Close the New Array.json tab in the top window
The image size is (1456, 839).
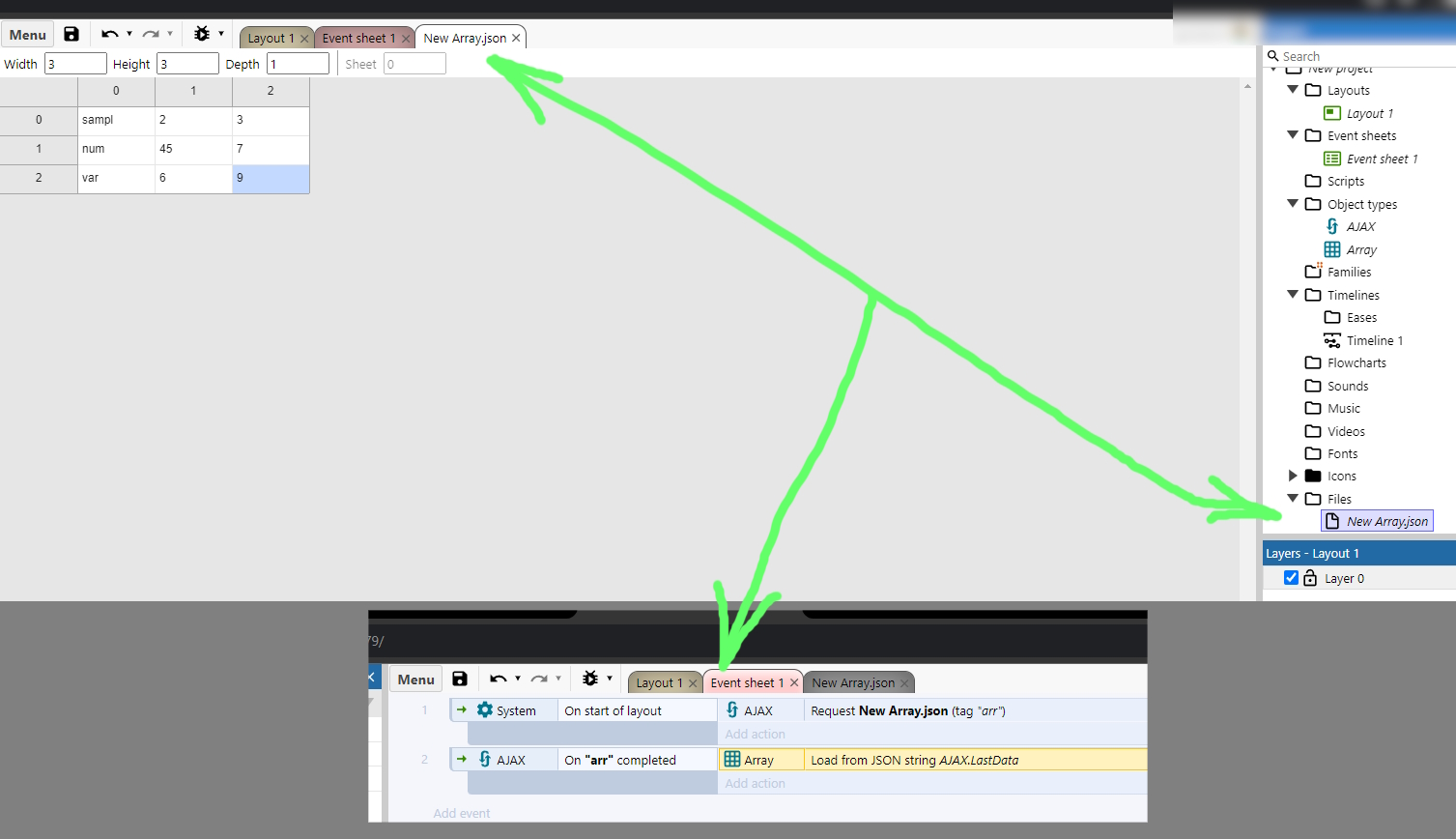point(516,38)
